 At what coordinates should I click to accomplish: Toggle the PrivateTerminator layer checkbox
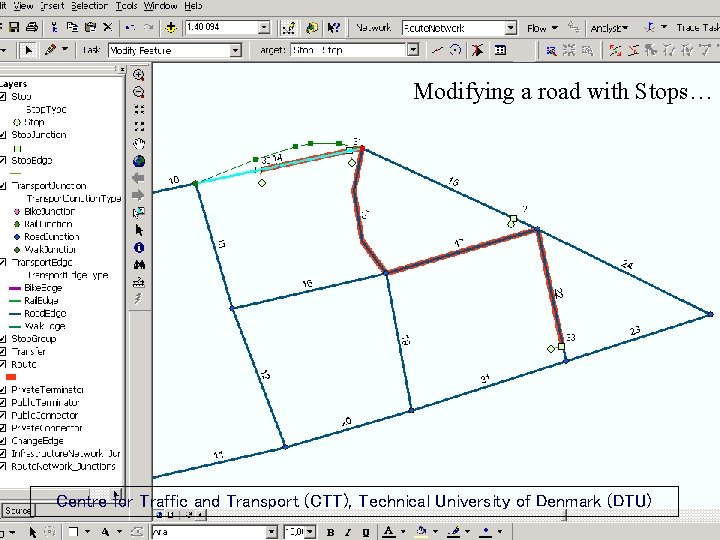pyautogui.click(x=3, y=390)
